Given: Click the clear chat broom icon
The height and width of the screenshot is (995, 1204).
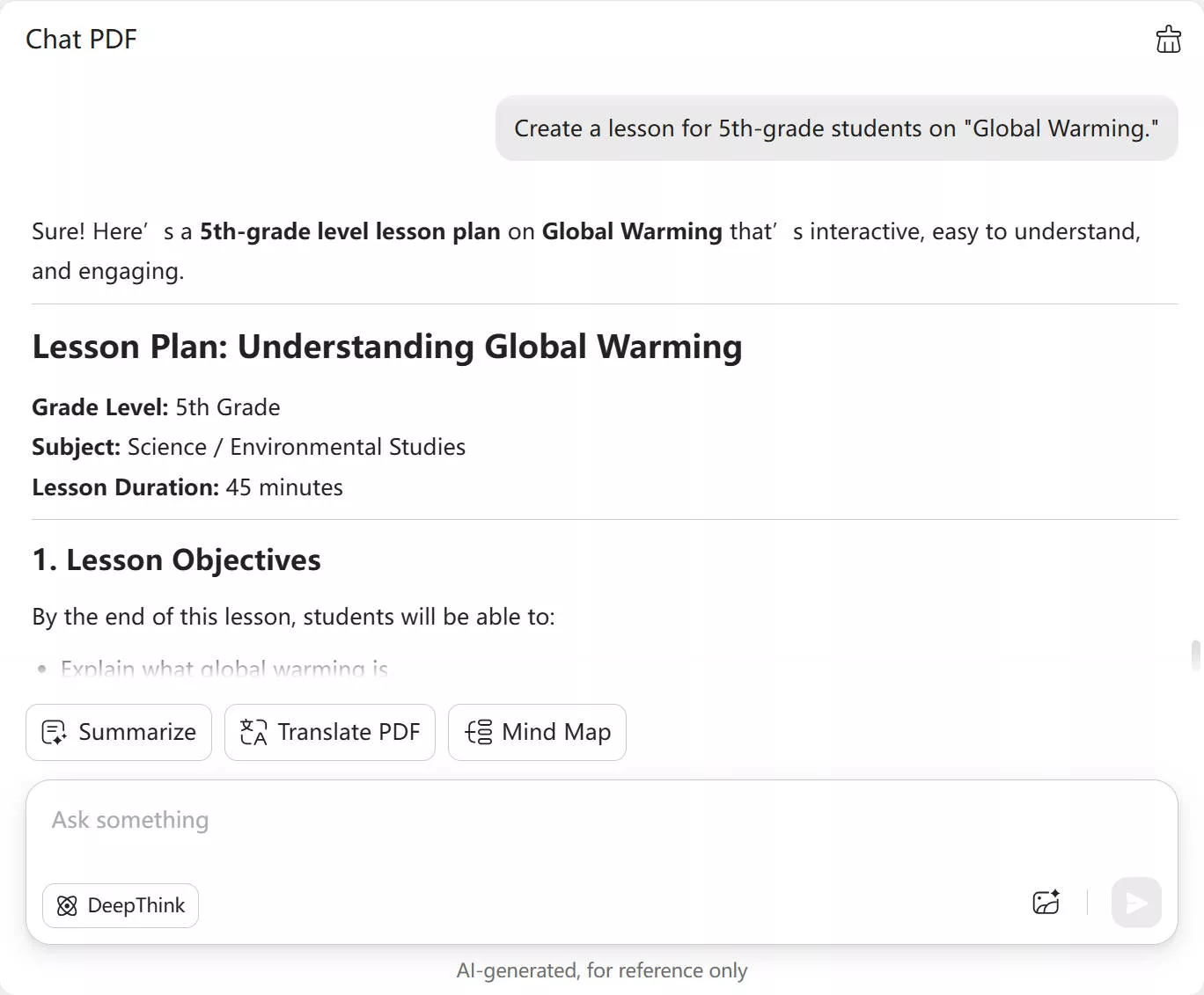Looking at the screenshot, I should pos(1168,39).
